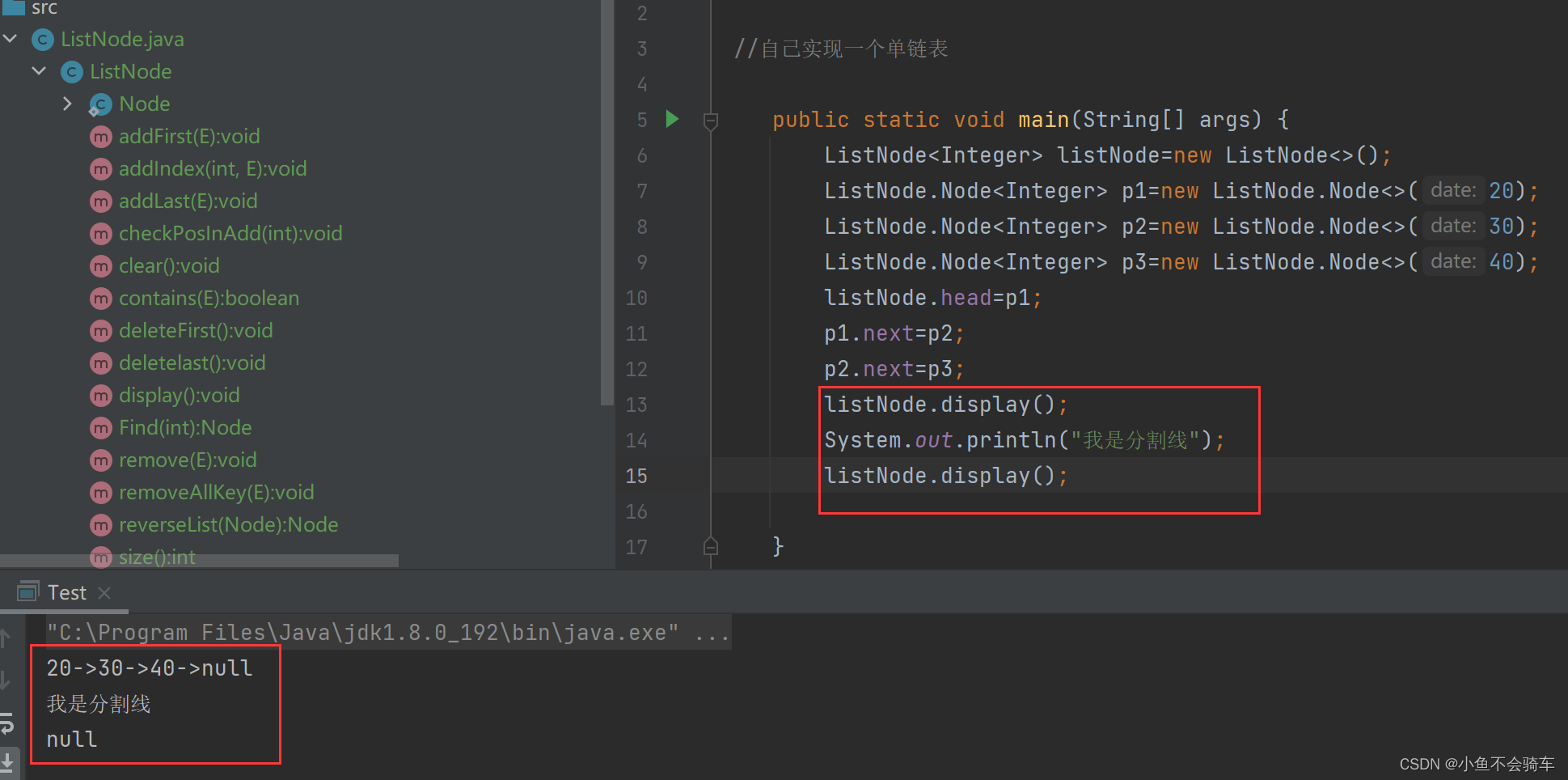Viewport: 1568px width, 780px height.
Task: Click the p3 declaration on line 9
Action: [x=1181, y=262]
